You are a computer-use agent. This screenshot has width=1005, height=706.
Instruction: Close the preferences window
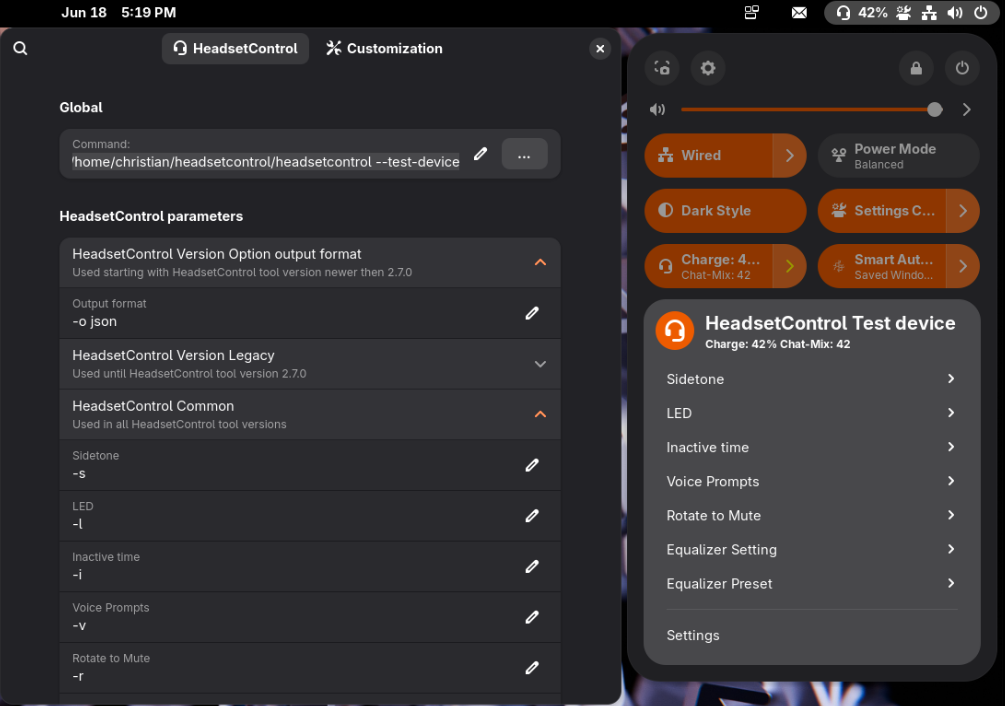[x=600, y=49]
